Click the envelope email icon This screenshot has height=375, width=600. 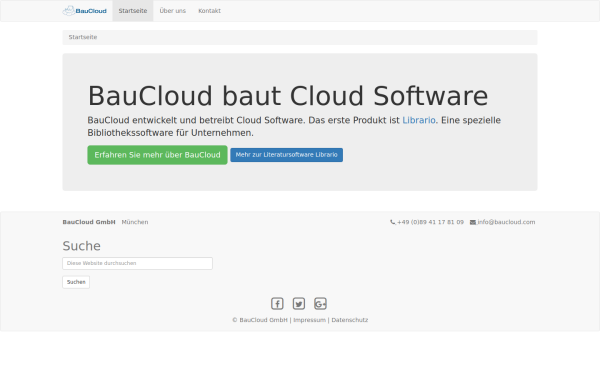[473, 222]
